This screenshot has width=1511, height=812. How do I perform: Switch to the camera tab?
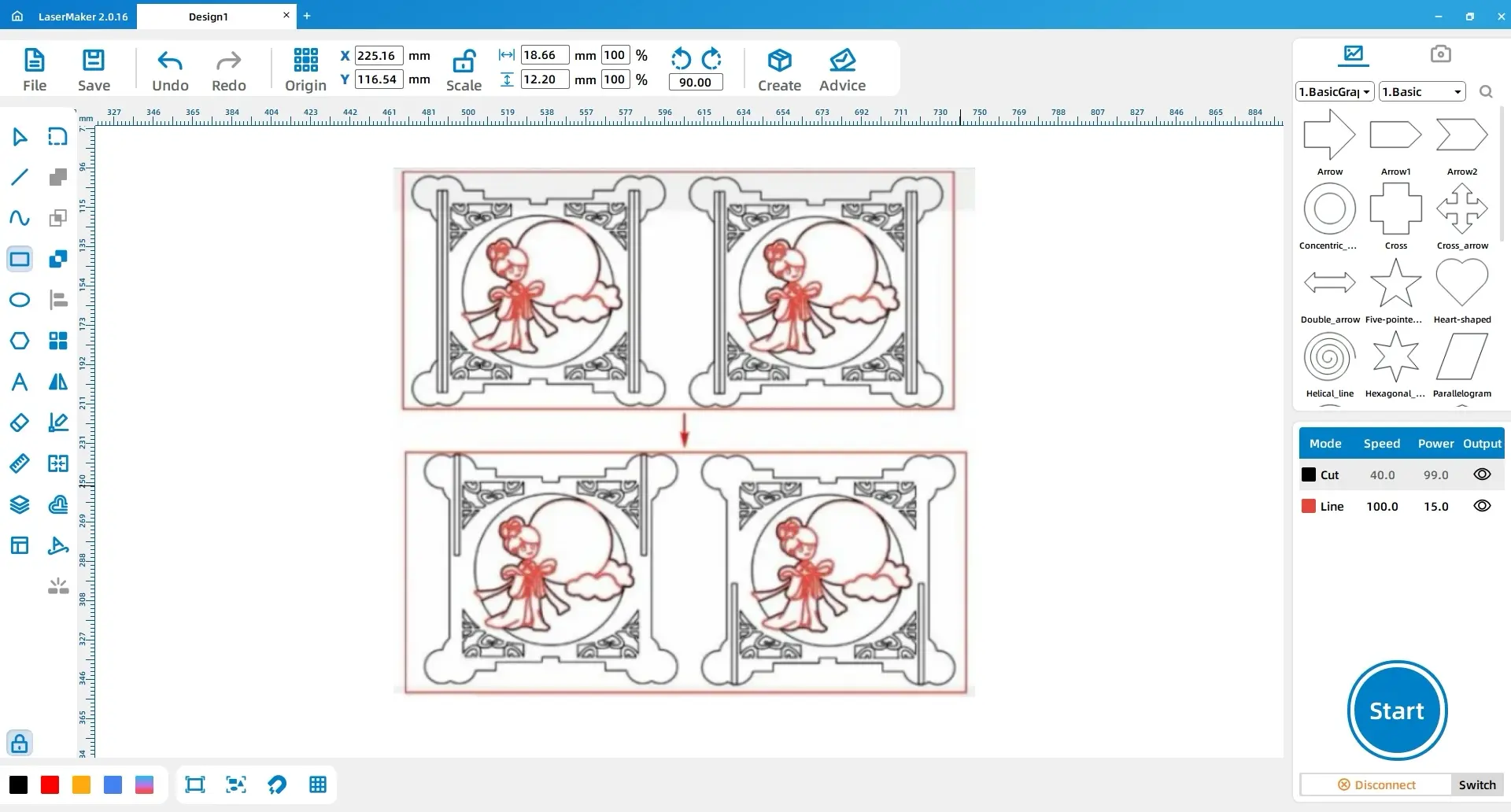click(x=1440, y=54)
